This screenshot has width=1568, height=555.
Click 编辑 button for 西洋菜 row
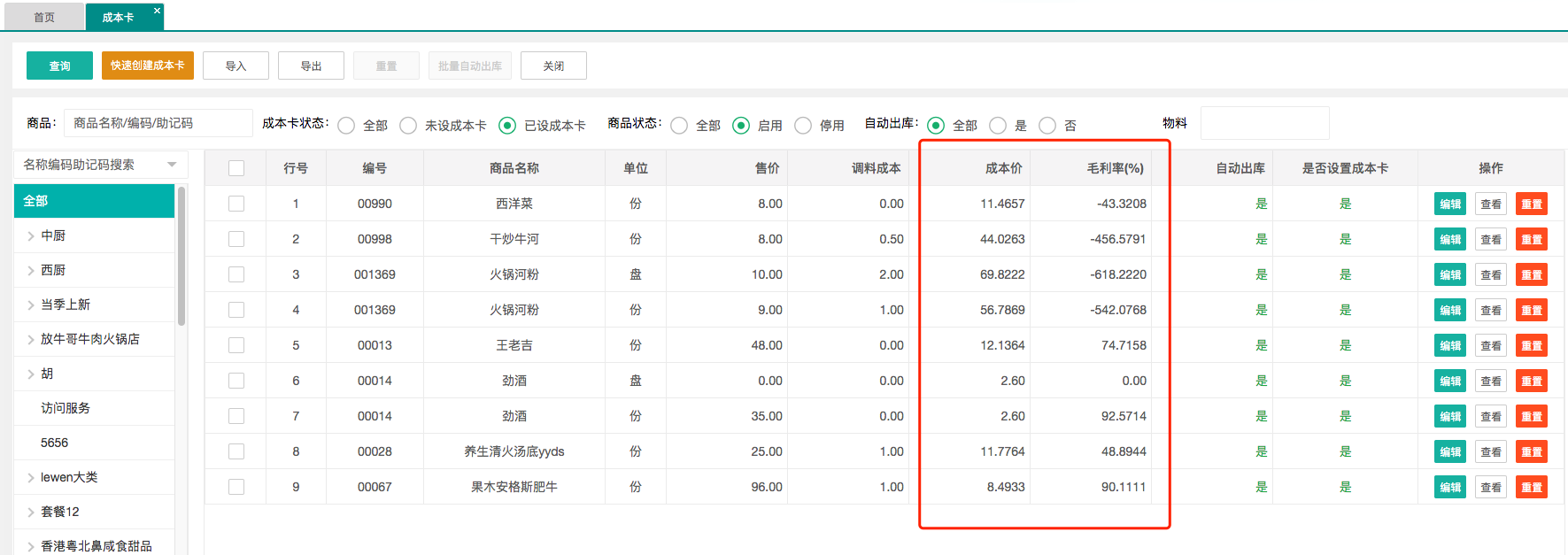[1449, 204]
